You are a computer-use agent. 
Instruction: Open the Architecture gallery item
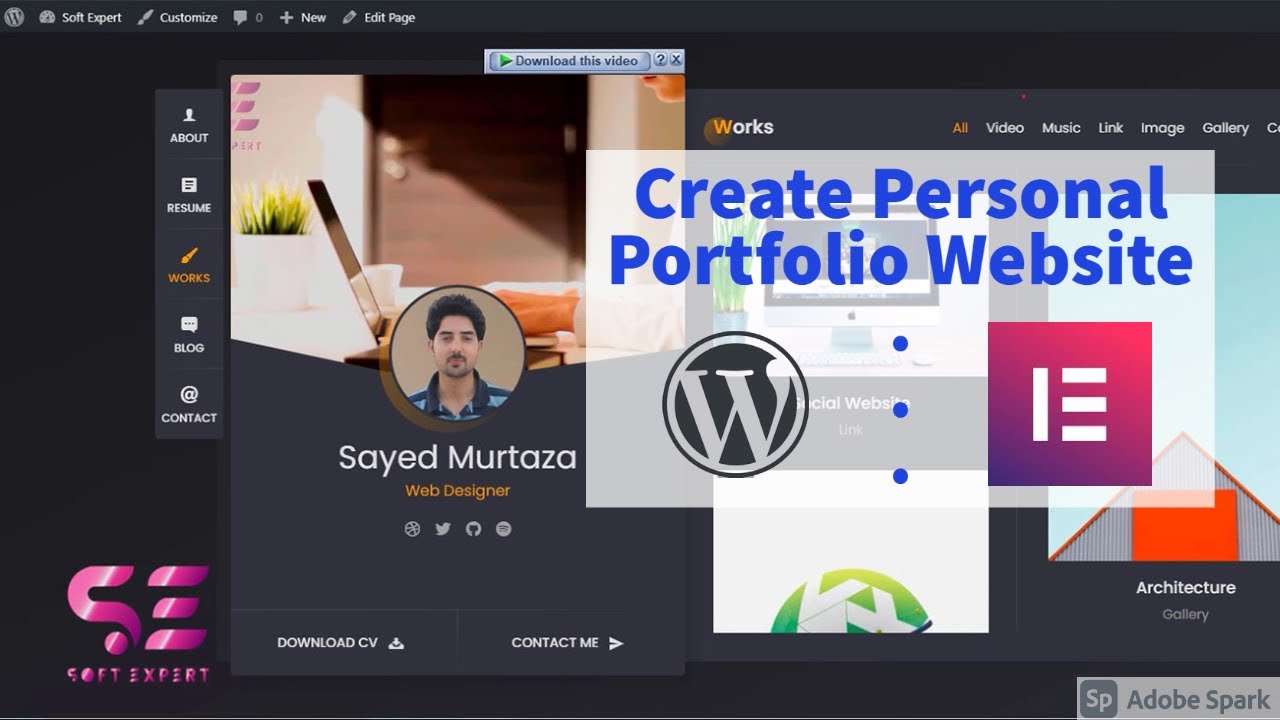click(x=1186, y=588)
